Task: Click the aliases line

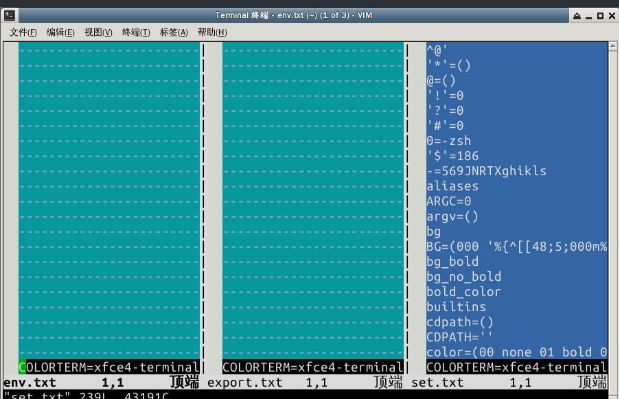Action: click(x=452, y=186)
